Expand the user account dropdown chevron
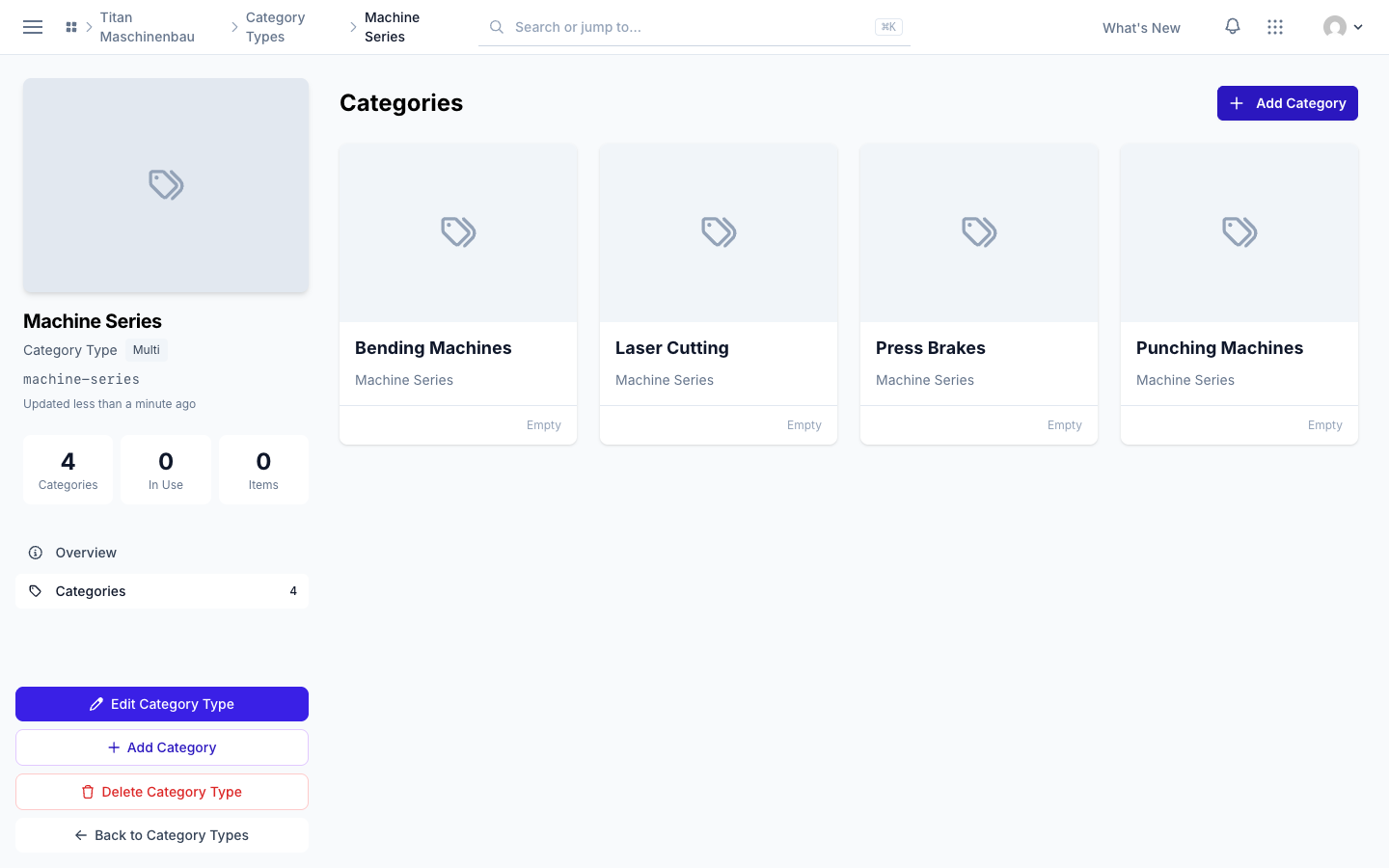The width and height of the screenshot is (1389, 868). pyautogui.click(x=1358, y=27)
